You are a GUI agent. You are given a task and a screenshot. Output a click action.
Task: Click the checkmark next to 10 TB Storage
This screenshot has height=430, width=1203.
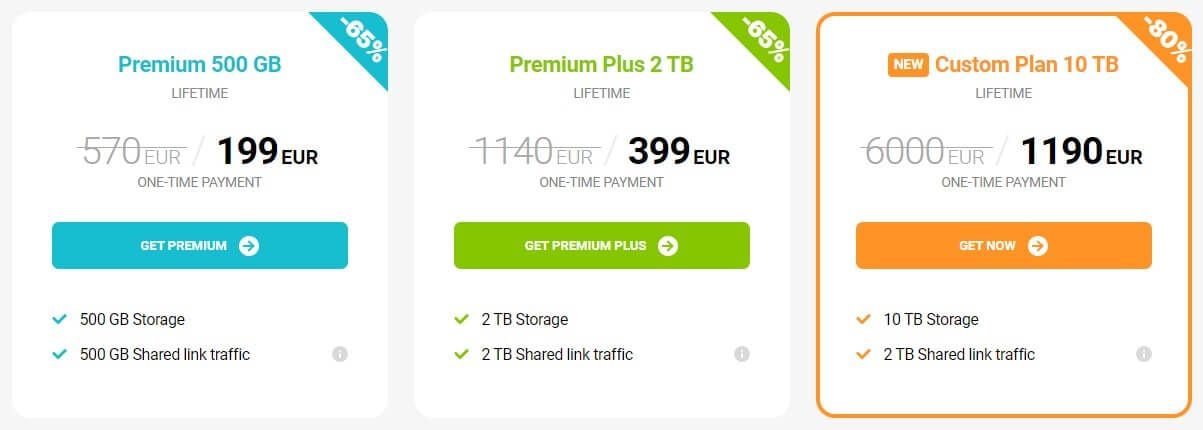click(x=863, y=320)
